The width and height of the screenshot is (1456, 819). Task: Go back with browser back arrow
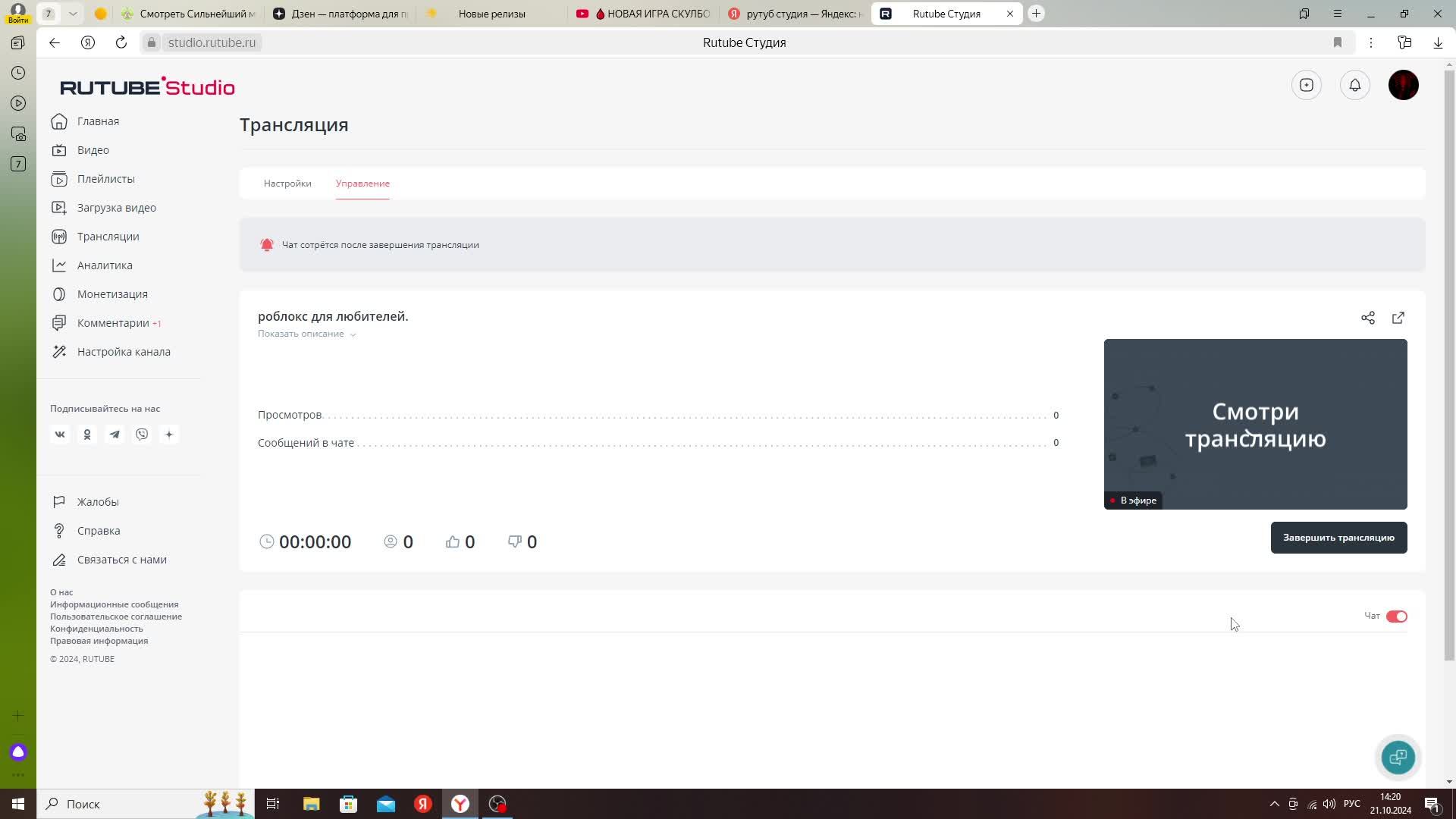[55, 42]
